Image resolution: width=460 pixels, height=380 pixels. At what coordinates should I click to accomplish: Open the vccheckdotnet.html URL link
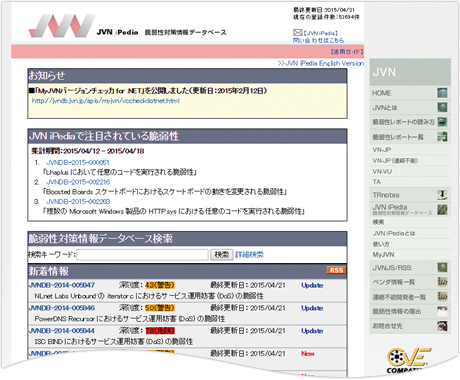[x=106, y=101]
